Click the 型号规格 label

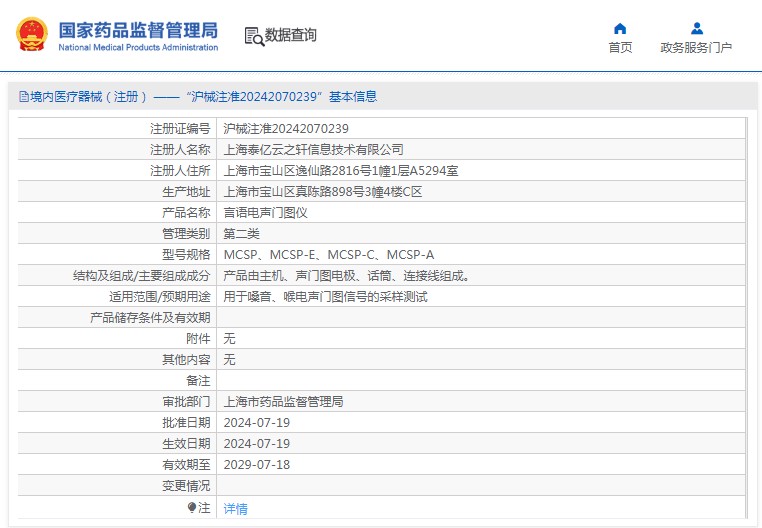[186, 255]
